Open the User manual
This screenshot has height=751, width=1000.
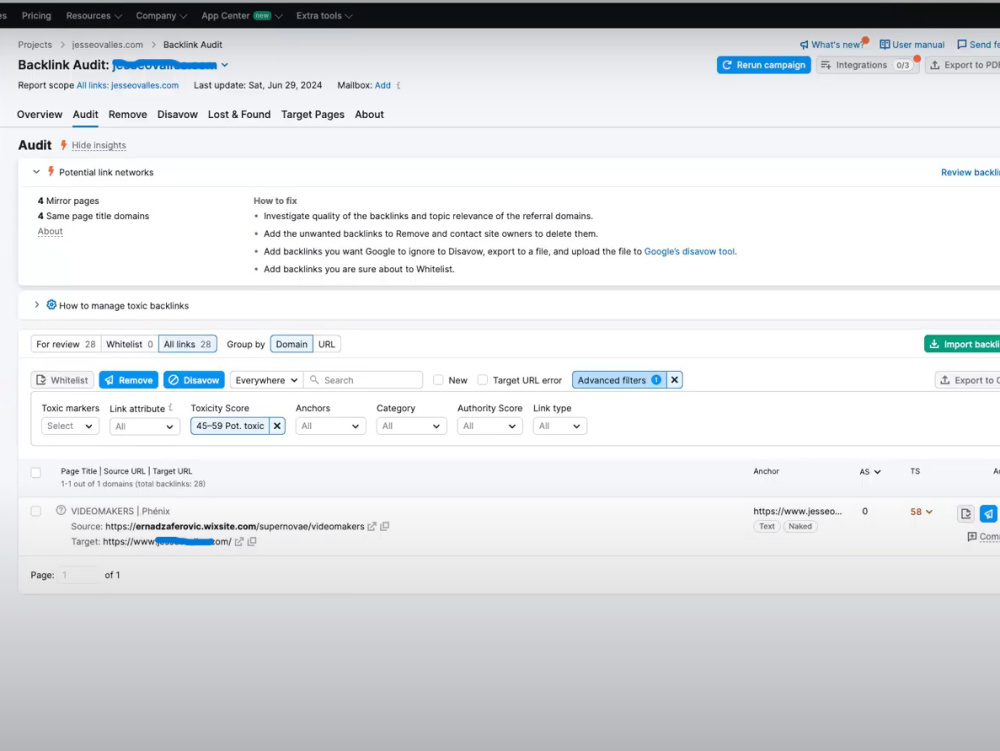tap(912, 45)
